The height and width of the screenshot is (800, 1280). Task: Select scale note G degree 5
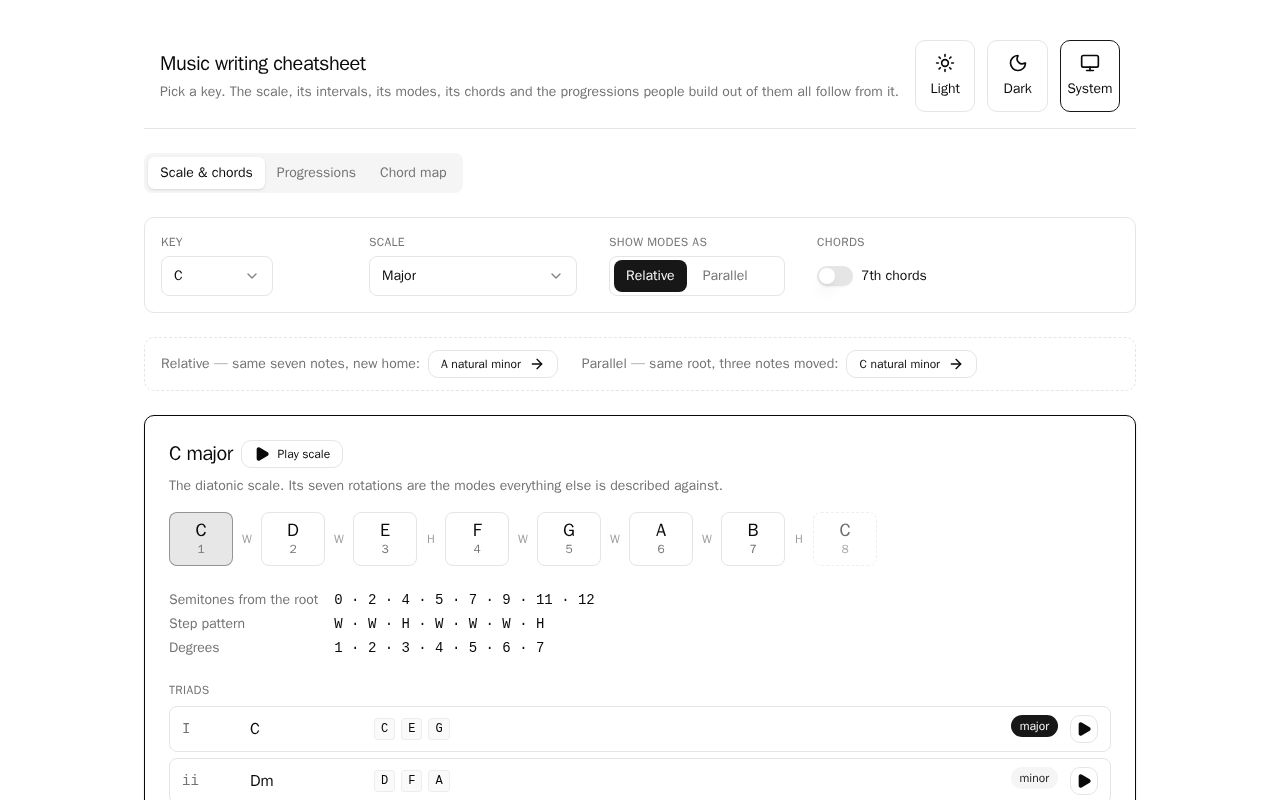click(569, 539)
